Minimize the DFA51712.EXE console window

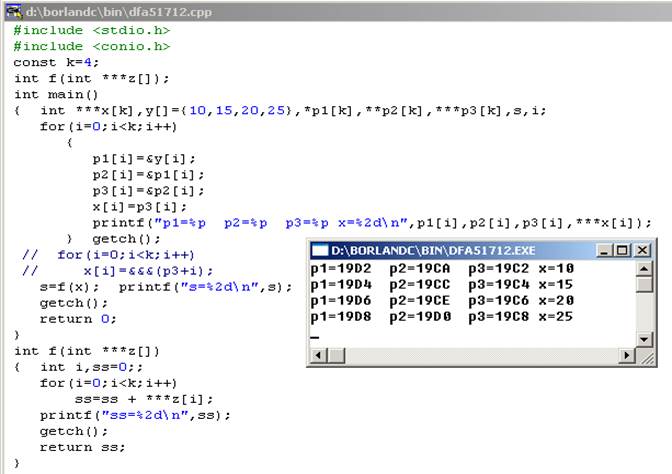pyautogui.click(x=604, y=250)
